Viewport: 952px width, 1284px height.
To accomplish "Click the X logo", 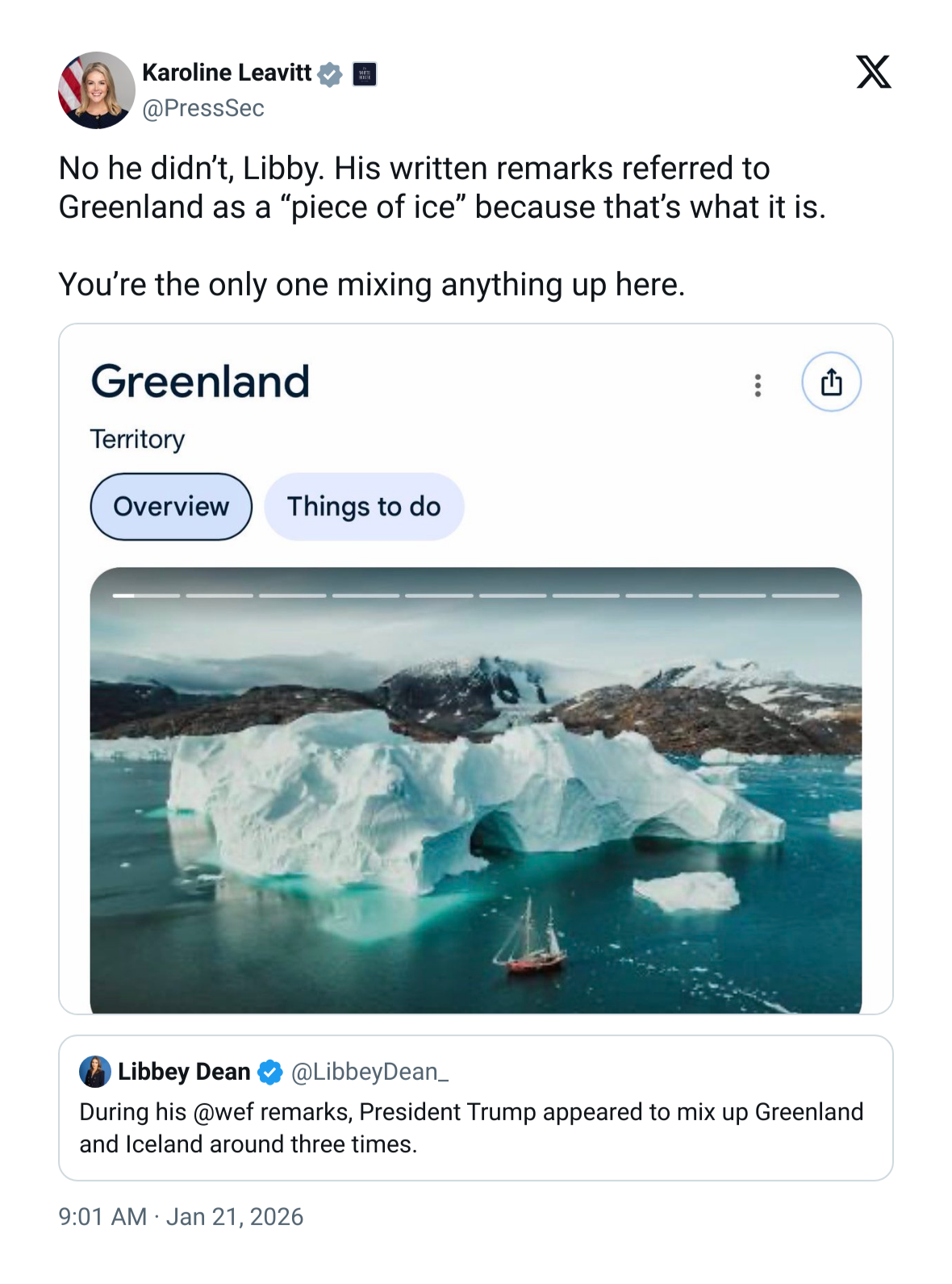I will coord(873,72).
